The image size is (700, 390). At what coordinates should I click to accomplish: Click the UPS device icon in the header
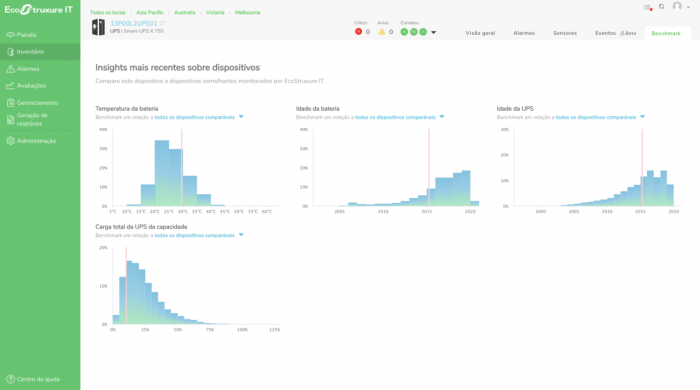pos(98,27)
